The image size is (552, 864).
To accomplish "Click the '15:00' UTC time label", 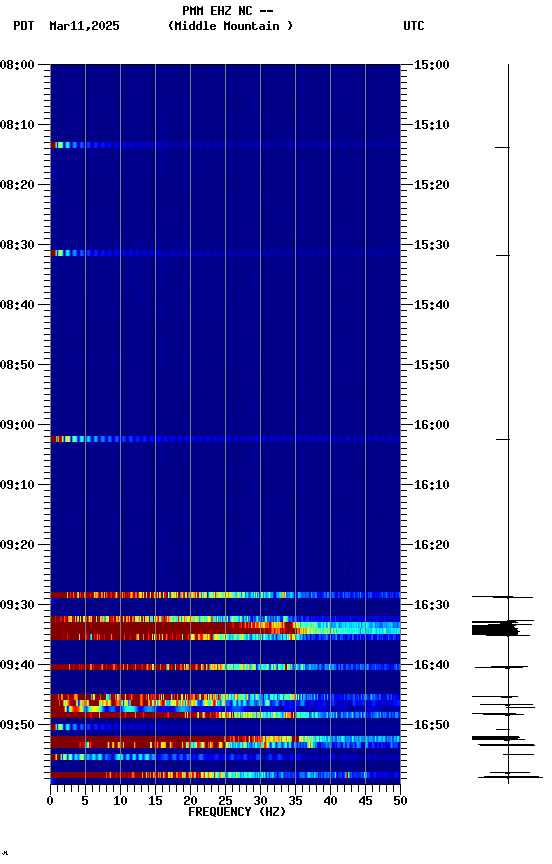I will pyautogui.click(x=432, y=65).
